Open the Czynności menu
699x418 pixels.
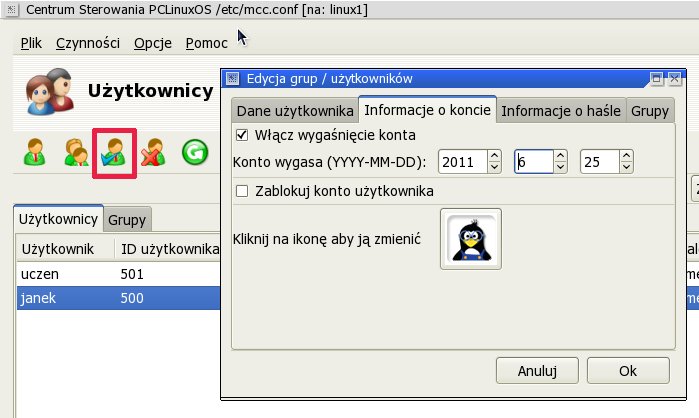point(88,43)
